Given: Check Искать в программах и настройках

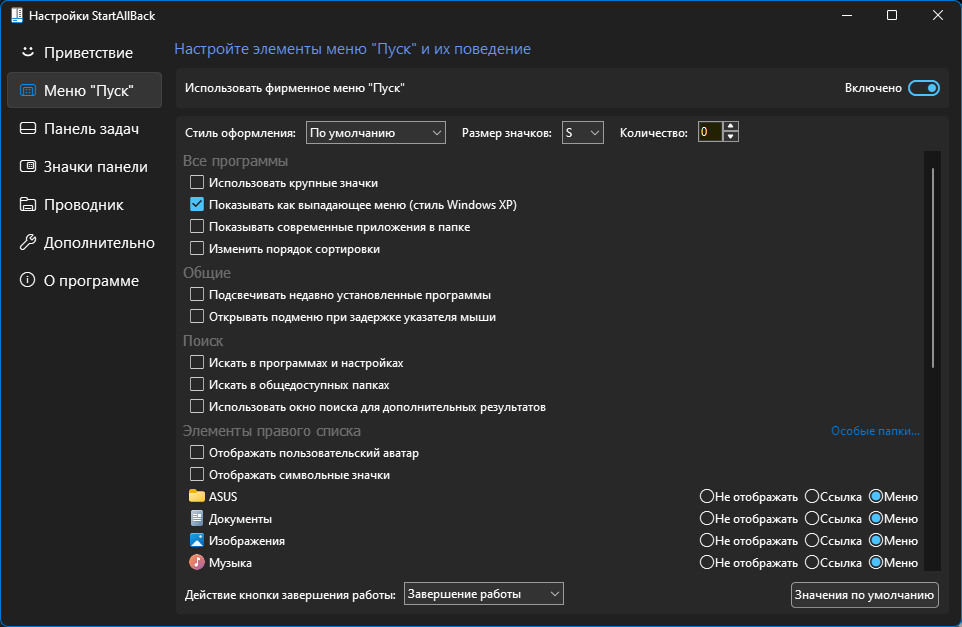Looking at the screenshot, I should [x=197, y=363].
